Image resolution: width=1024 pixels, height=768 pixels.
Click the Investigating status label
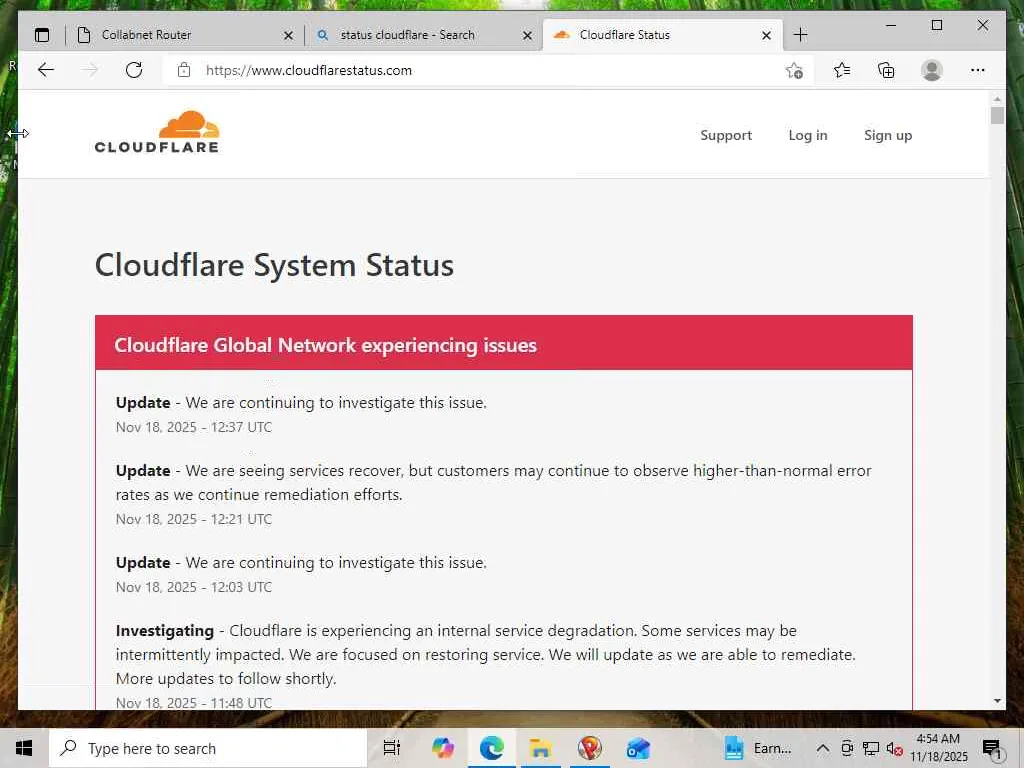(165, 631)
